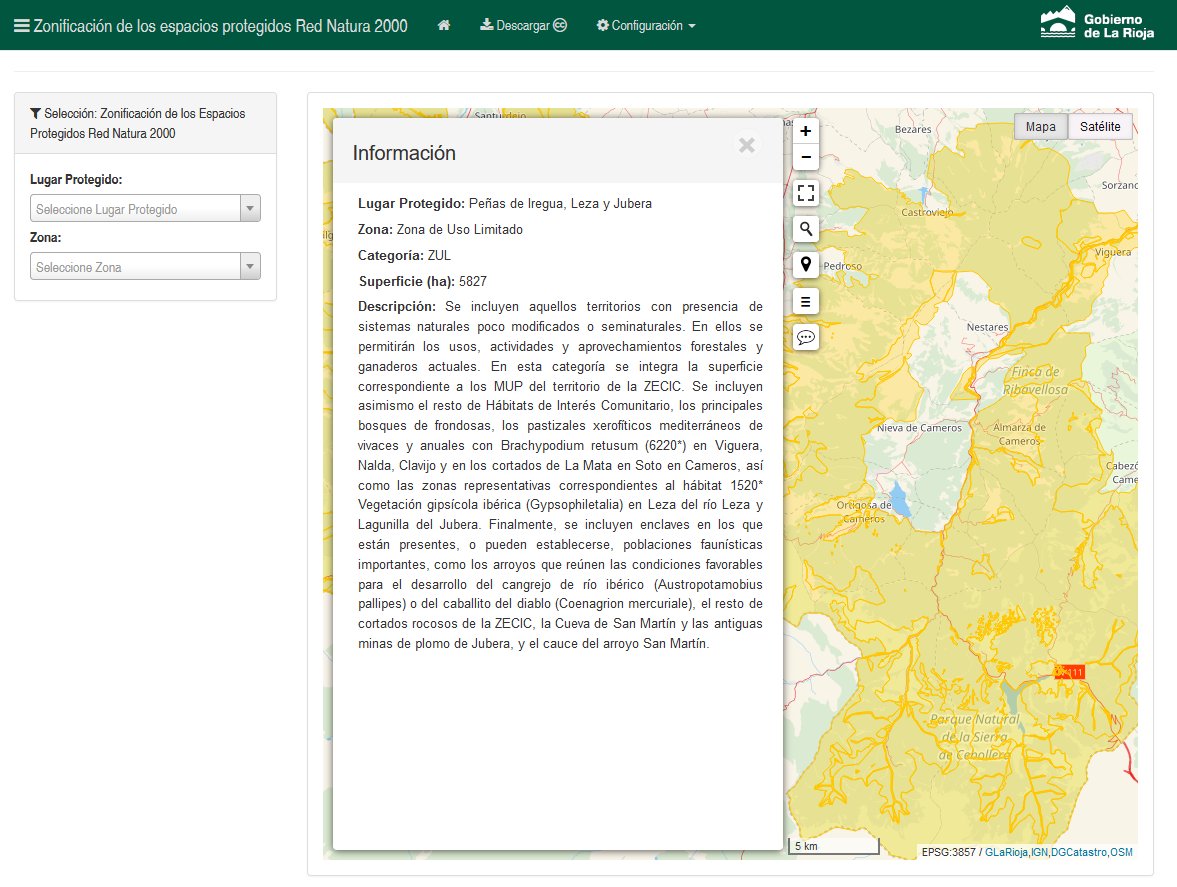
Task: Open GLaRioja attribution link
Action: pyautogui.click(x=1006, y=852)
